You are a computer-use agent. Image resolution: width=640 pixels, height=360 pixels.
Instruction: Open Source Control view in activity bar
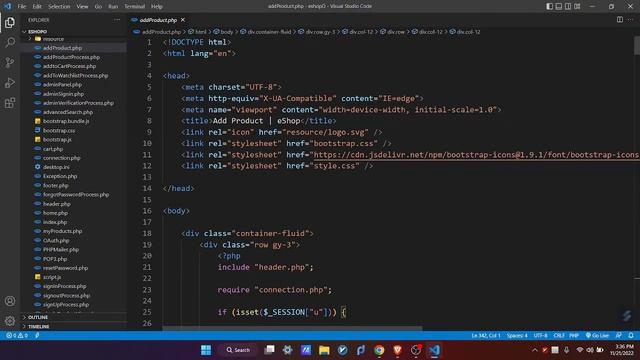10,62
